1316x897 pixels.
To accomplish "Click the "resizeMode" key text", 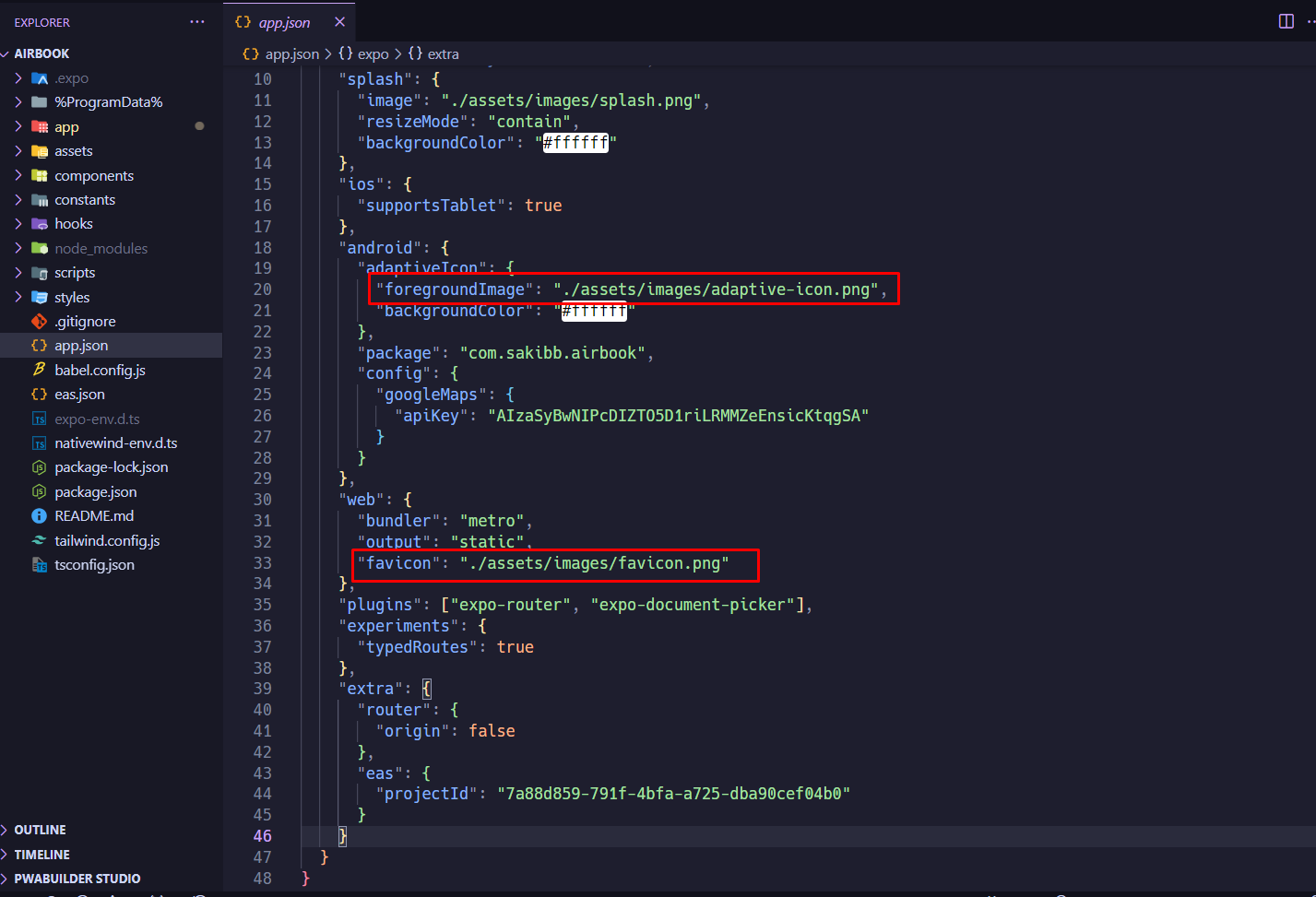I will pos(413,122).
